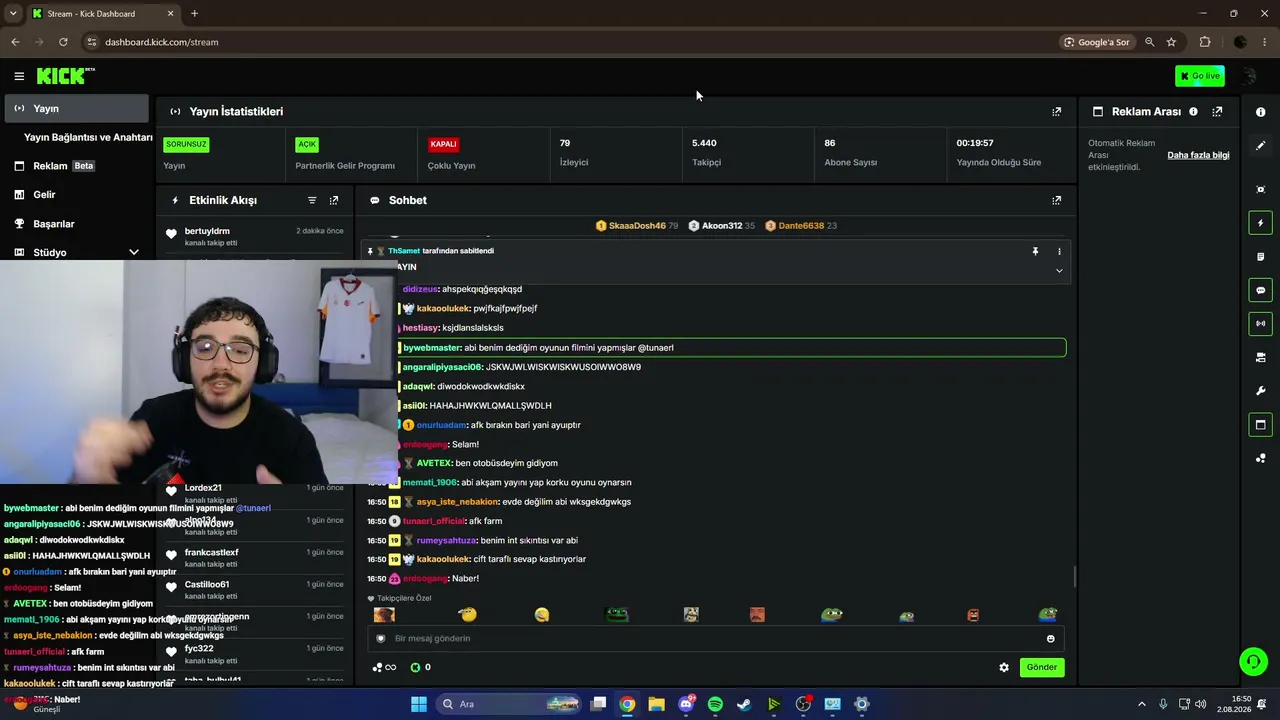The height and width of the screenshot is (720, 1280).
Task: Click the Stream - Kick Dashboard browser tab
Action: [102, 14]
